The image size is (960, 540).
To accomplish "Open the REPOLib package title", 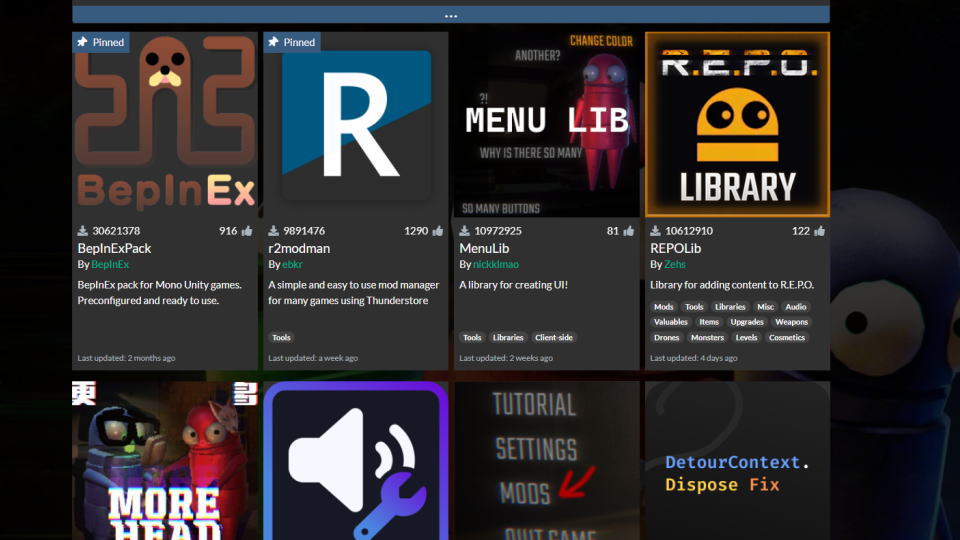I will 675,248.
